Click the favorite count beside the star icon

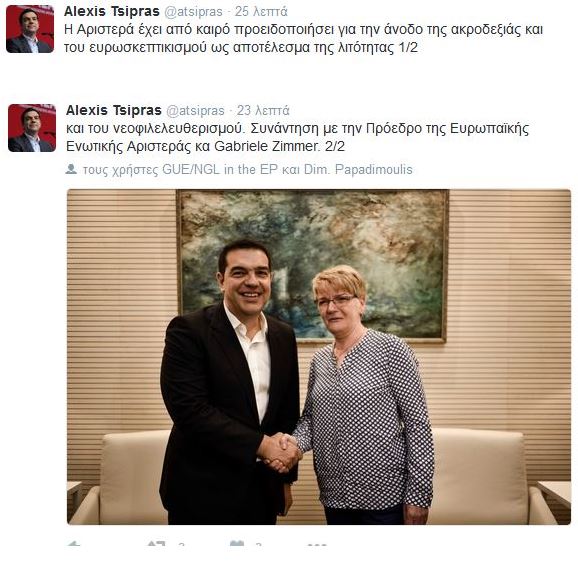(x=259, y=545)
